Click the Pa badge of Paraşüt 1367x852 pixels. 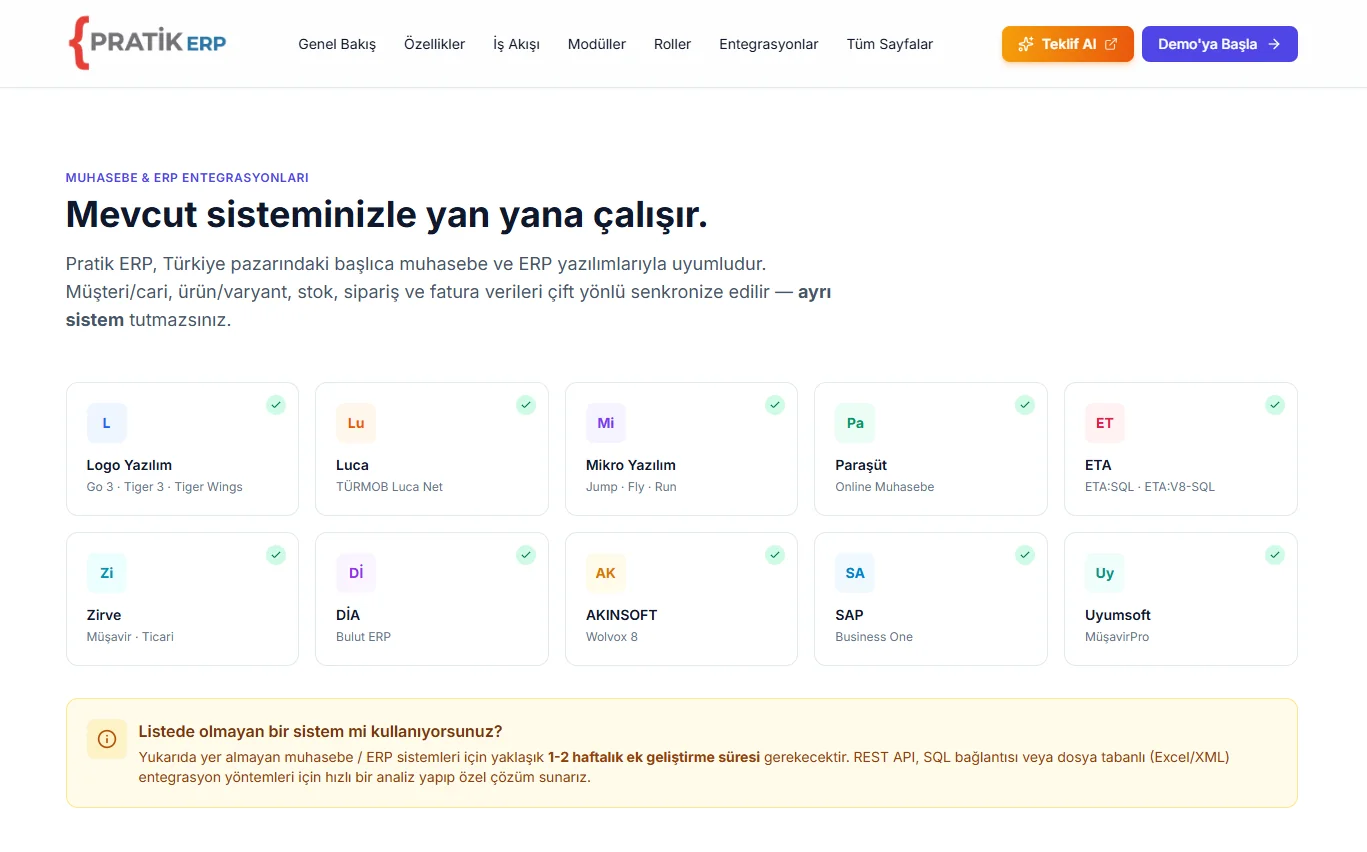pyautogui.click(x=855, y=423)
